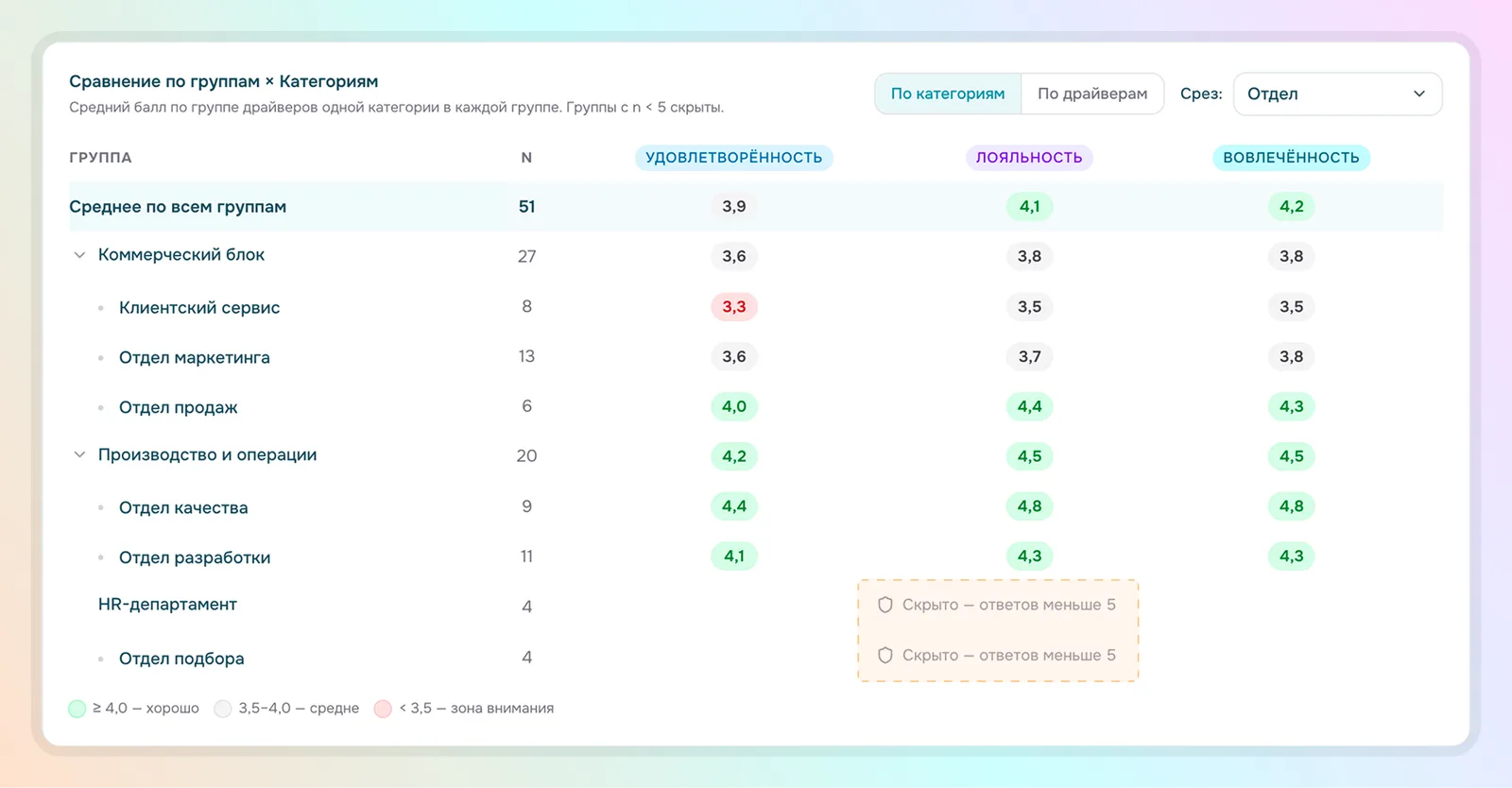Click the 4,2 engagement average score

coord(1291,206)
